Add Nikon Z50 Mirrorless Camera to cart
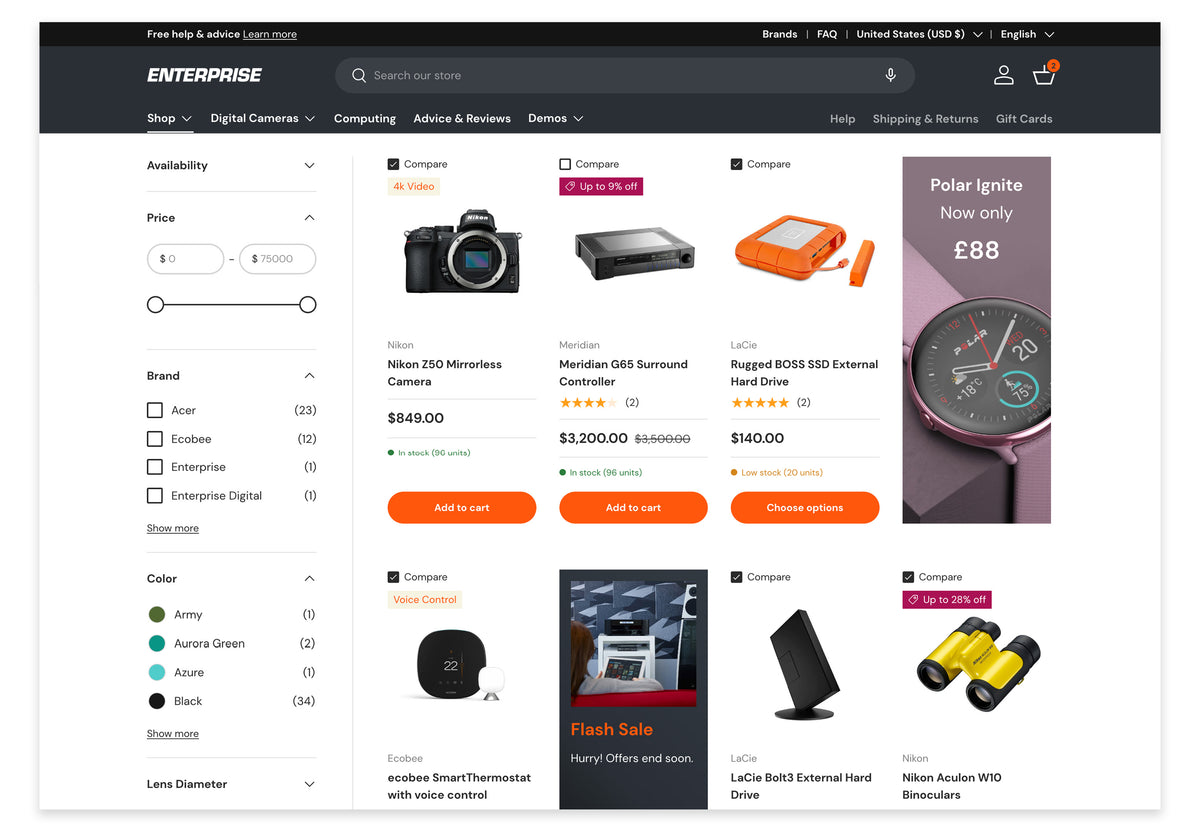This screenshot has height=831, width=1200. click(x=462, y=508)
